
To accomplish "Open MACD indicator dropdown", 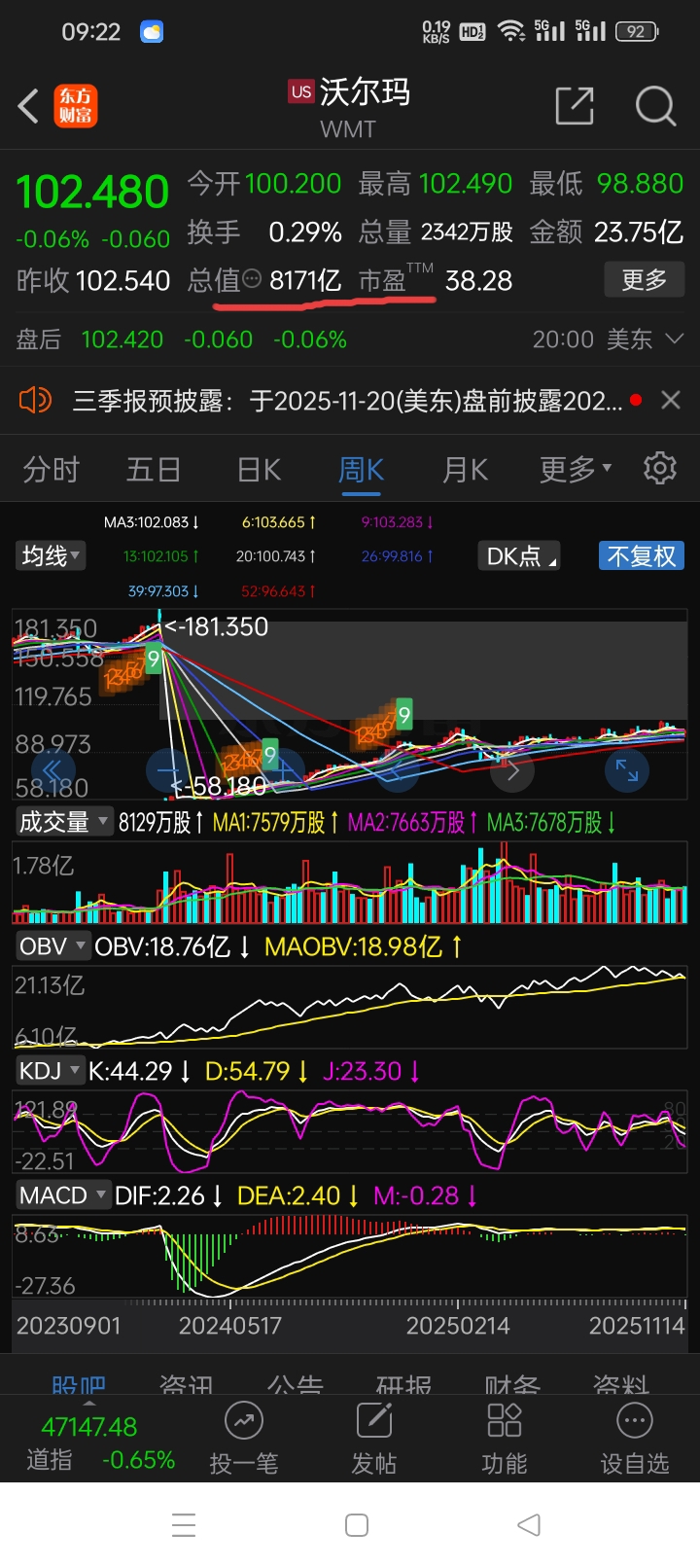I will [62, 1195].
